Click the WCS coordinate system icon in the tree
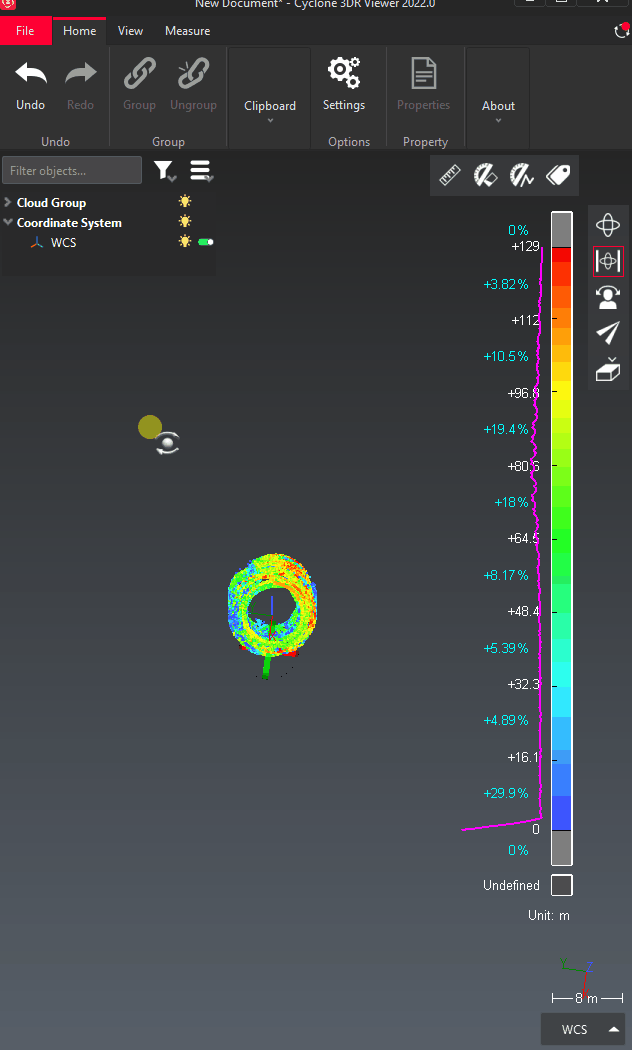 click(x=37, y=243)
